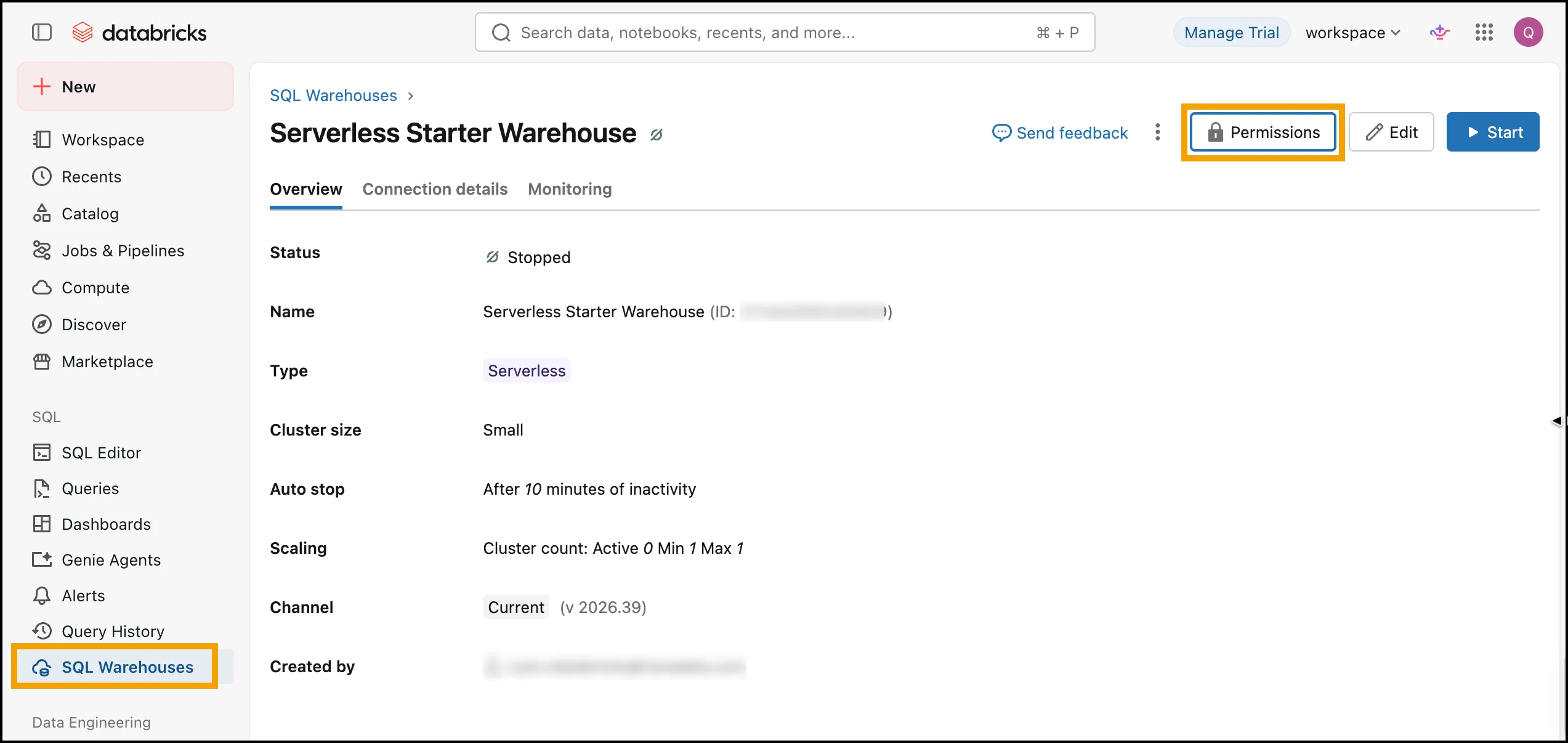Select SQL Warehouses in the sidebar
The height and width of the screenshot is (743, 1568).
point(126,667)
